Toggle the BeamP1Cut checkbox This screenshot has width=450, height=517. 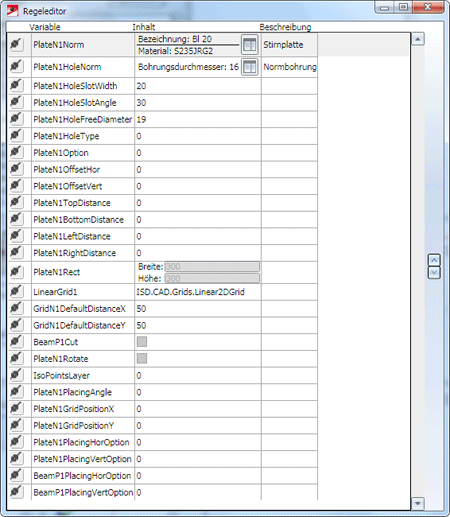click(x=142, y=342)
